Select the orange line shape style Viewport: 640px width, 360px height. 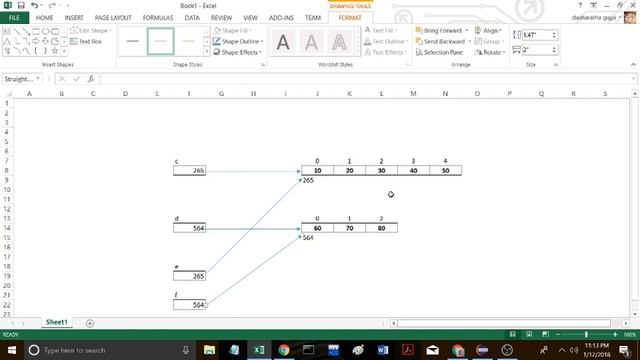pyautogui.click(x=188, y=41)
